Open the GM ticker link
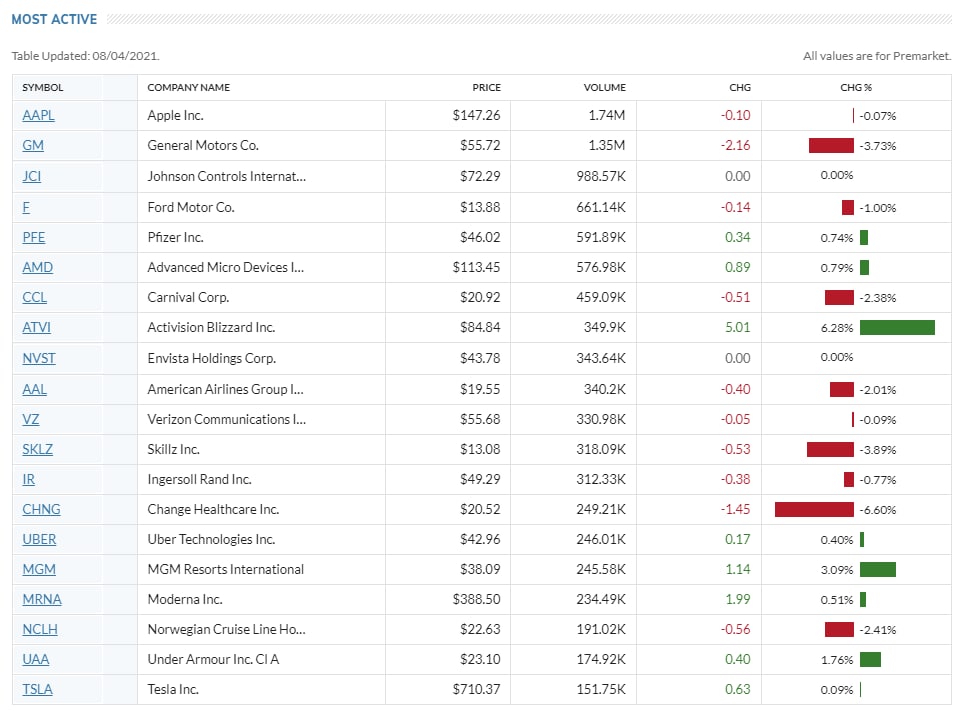 pyautogui.click(x=33, y=145)
